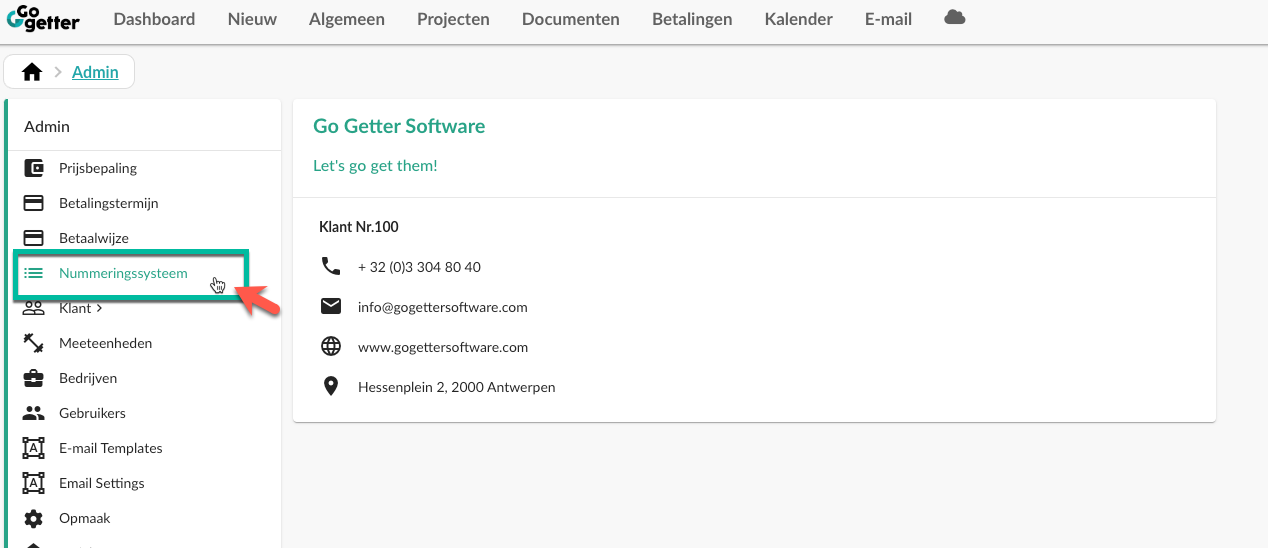Open the Dashboard menu
The image size is (1268, 548).
154,19
